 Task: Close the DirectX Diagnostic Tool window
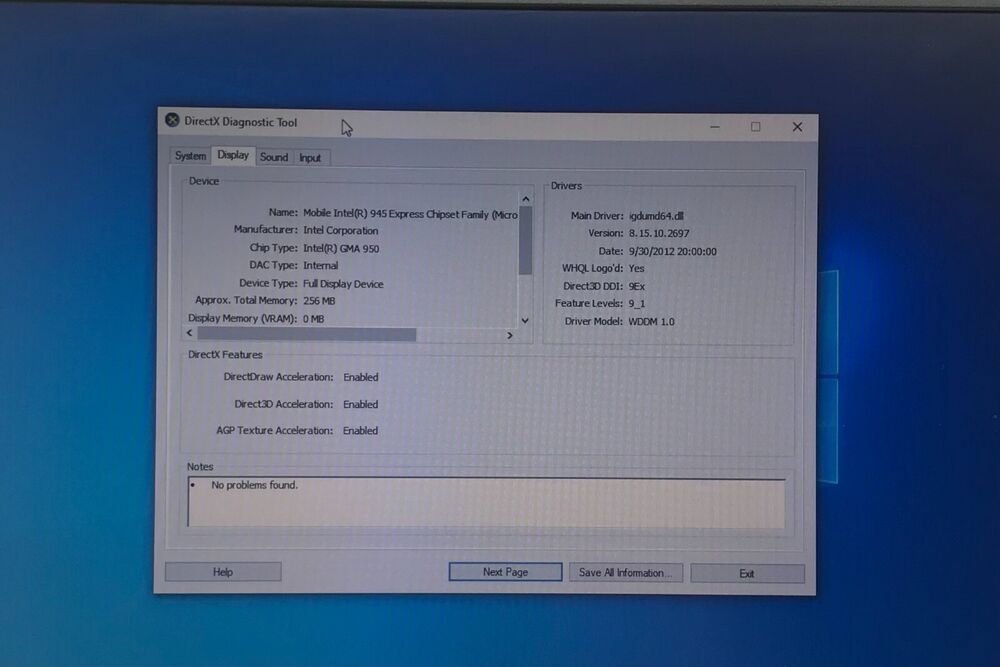pyautogui.click(x=797, y=127)
